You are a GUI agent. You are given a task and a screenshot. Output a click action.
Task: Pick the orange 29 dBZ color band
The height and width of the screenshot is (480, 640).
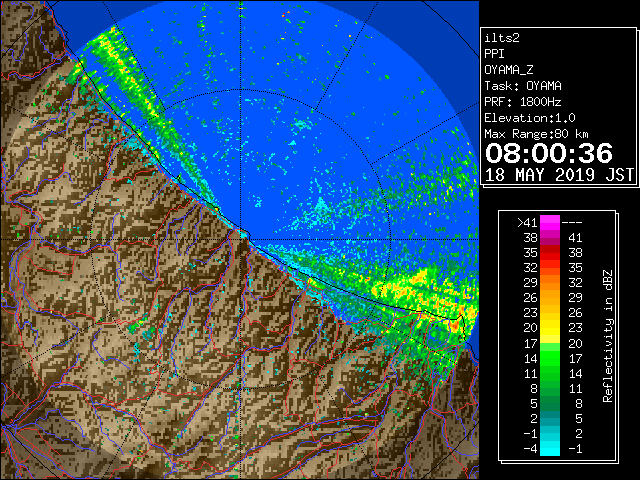point(550,283)
